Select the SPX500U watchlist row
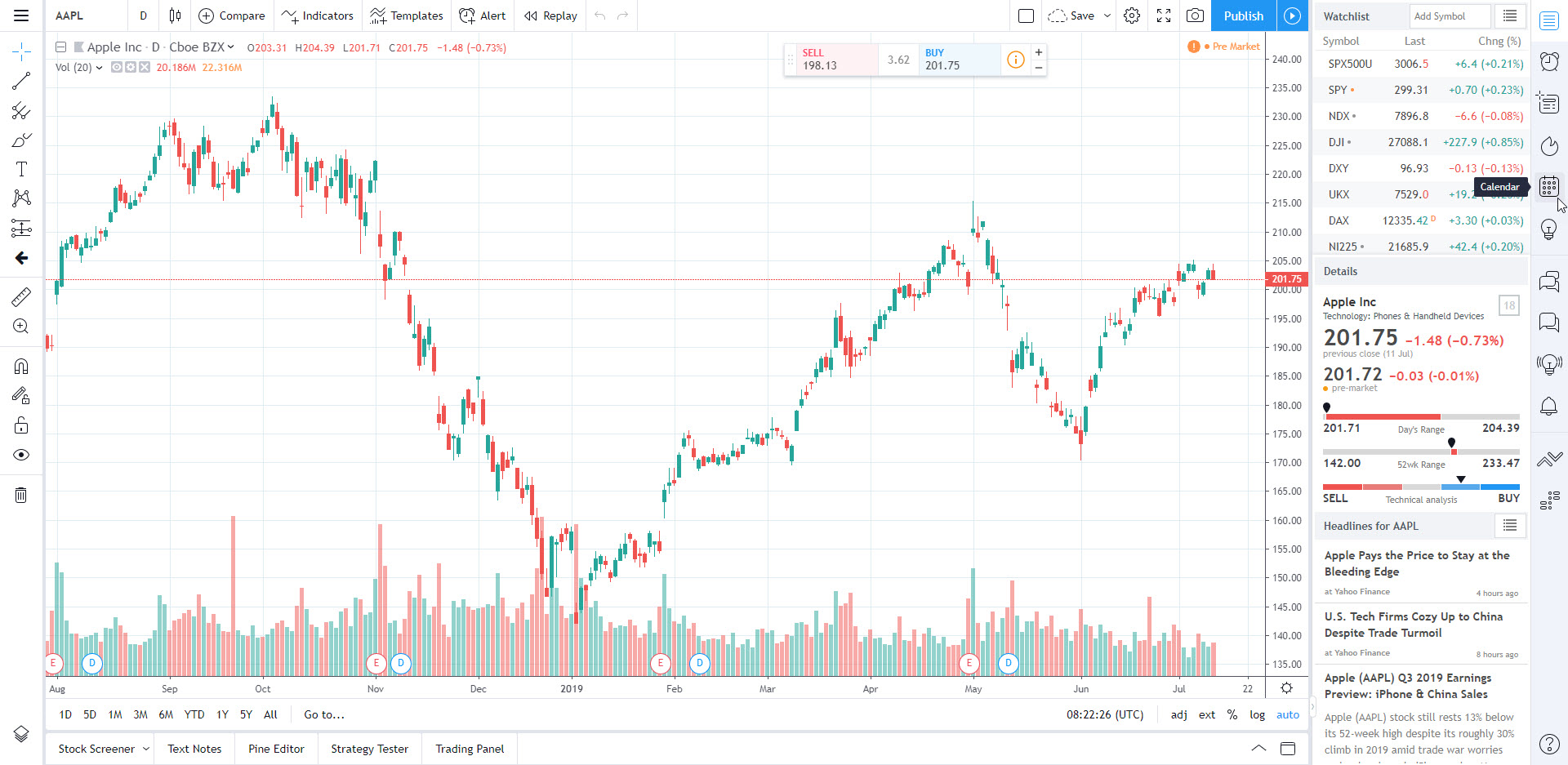The width and height of the screenshot is (1568, 765). pyautogui.click(x=1421, y=64)
